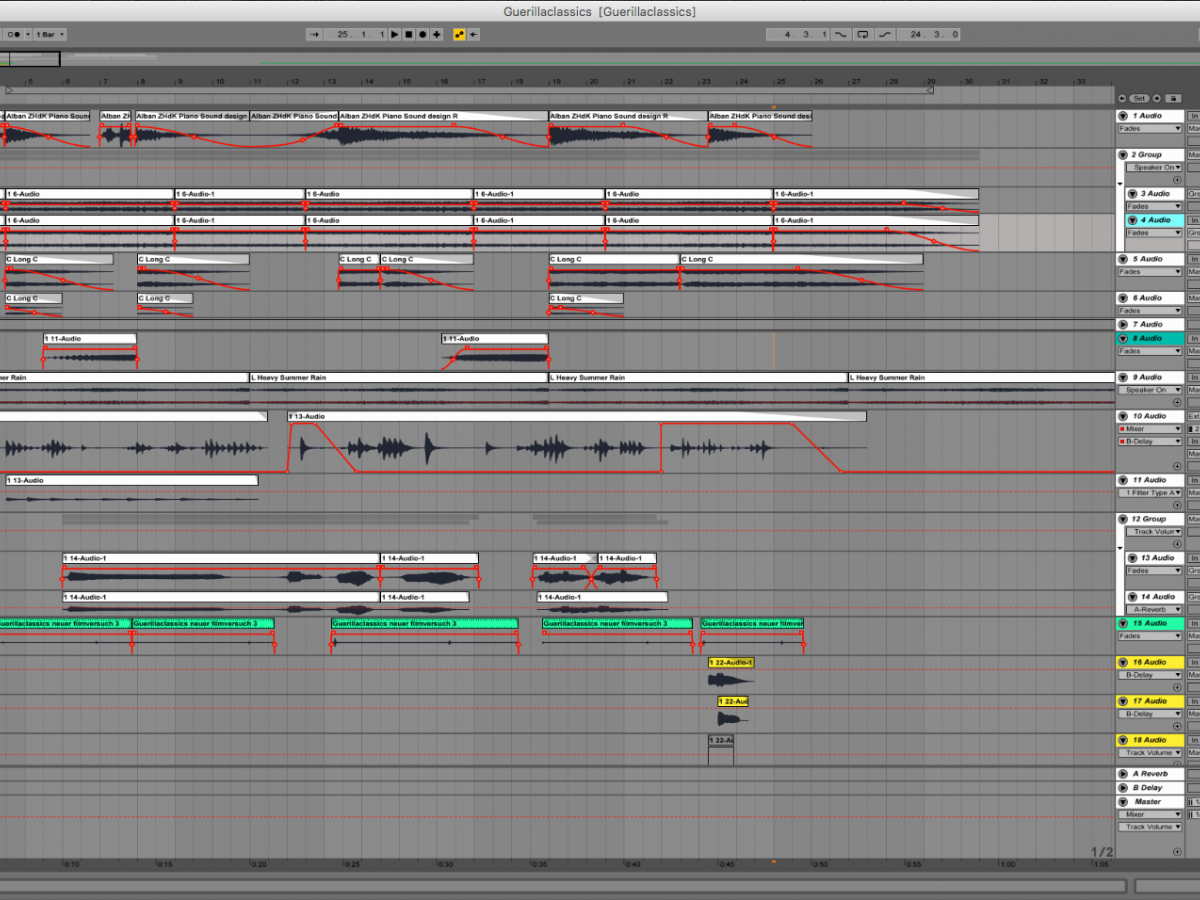Toggle the Loop switch
The height and width of the screenshot is (900, 1200).
click(863, 34)
